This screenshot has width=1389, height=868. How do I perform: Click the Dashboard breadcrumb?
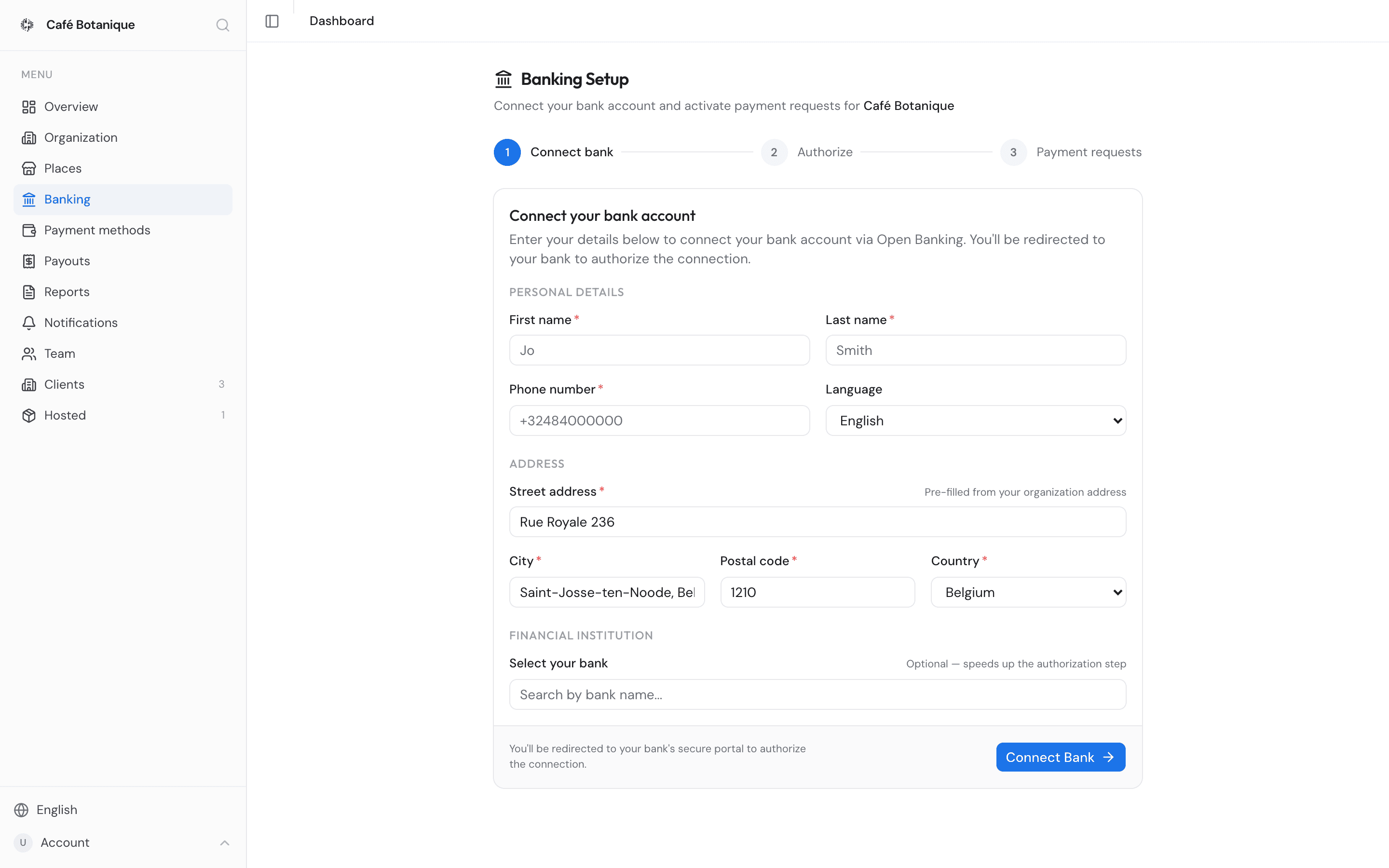341,21
